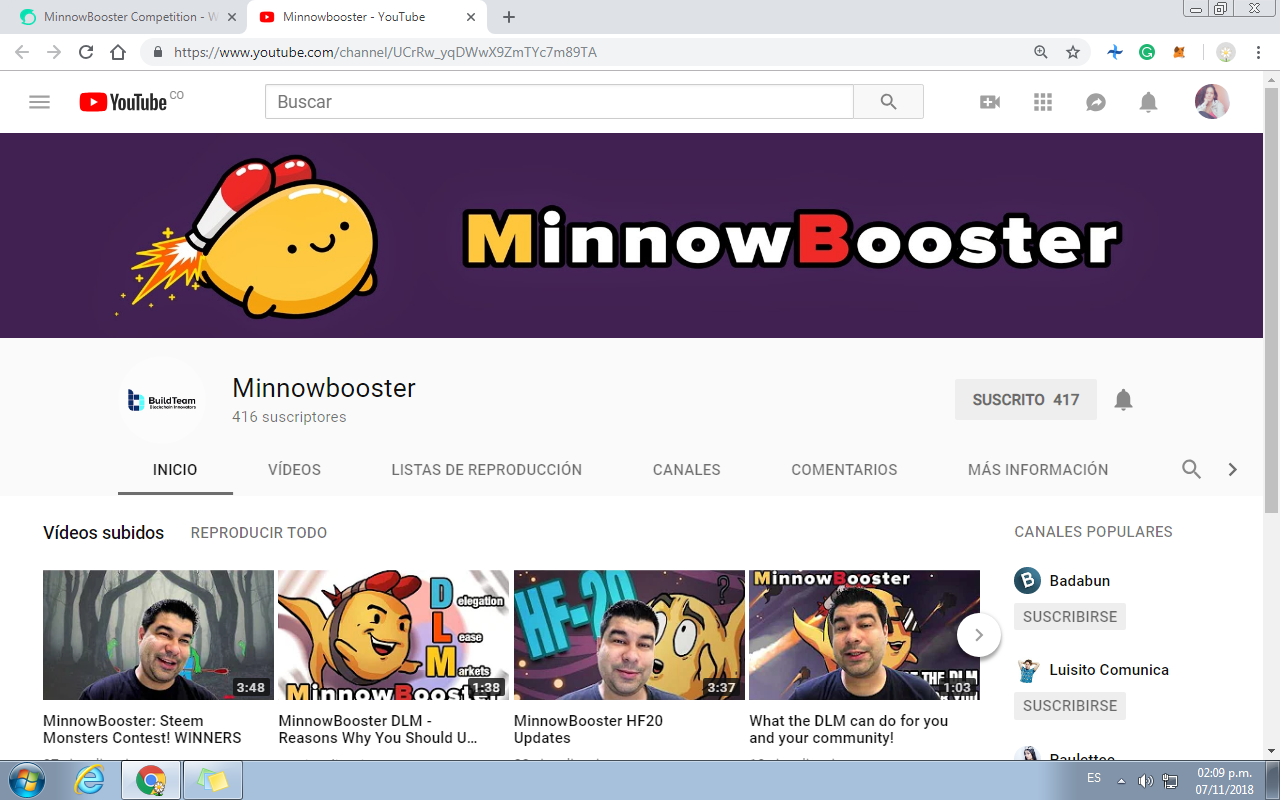1280x800 pixels.
Task: Open Chrome three-dot menu
Action: 1257,52
